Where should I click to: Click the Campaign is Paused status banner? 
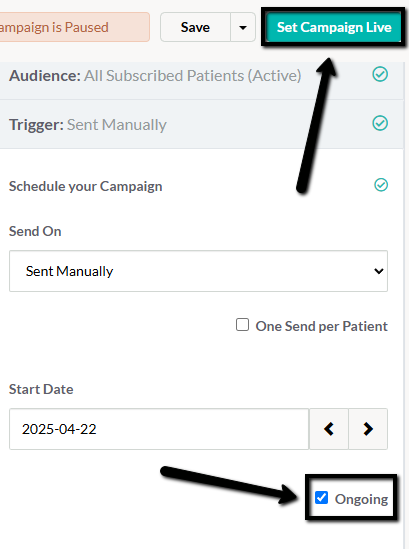(75, 27)
